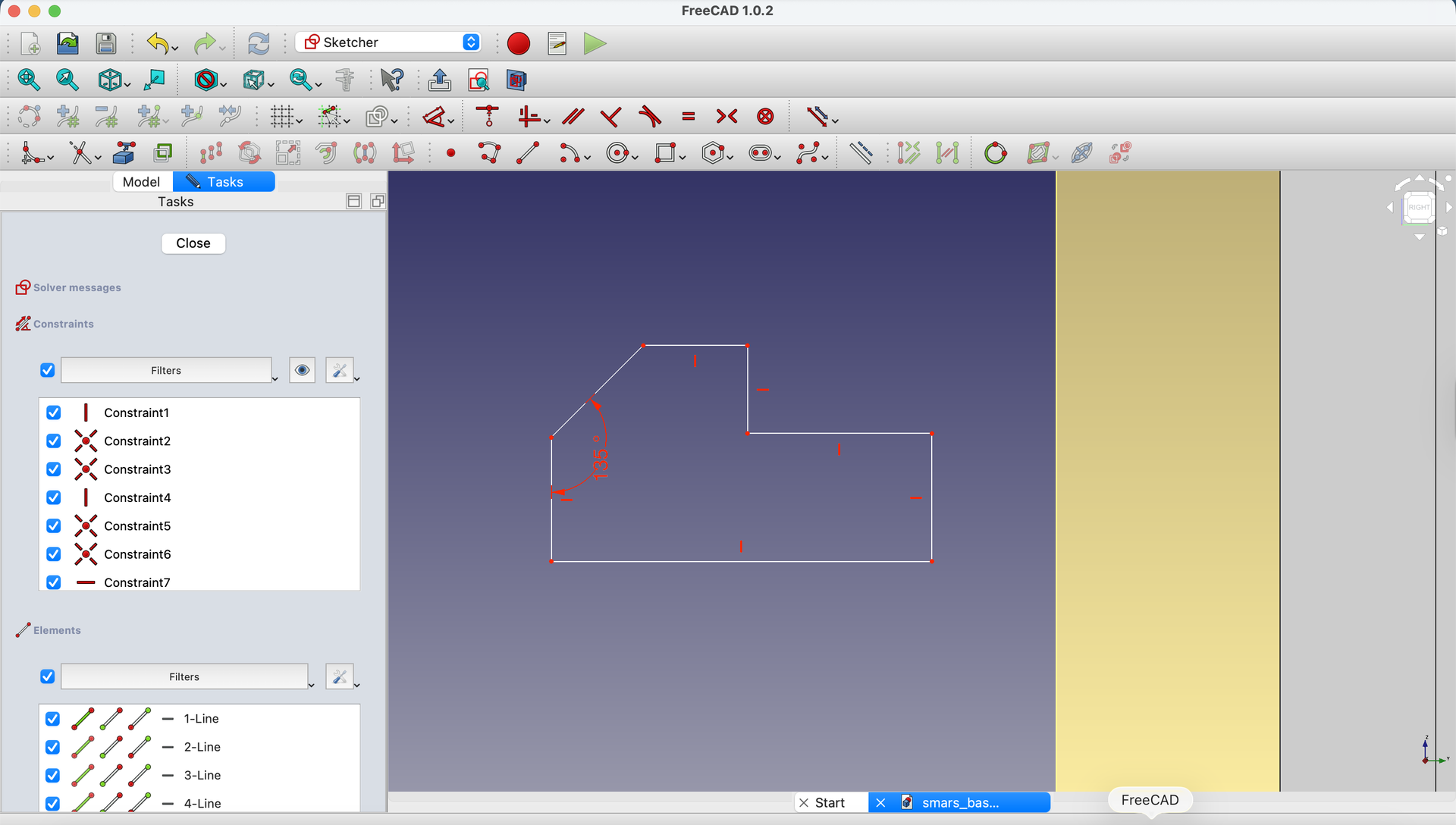1456x825 pixels.
Task: Select the create line tool
Action: [x=528, y=153]
